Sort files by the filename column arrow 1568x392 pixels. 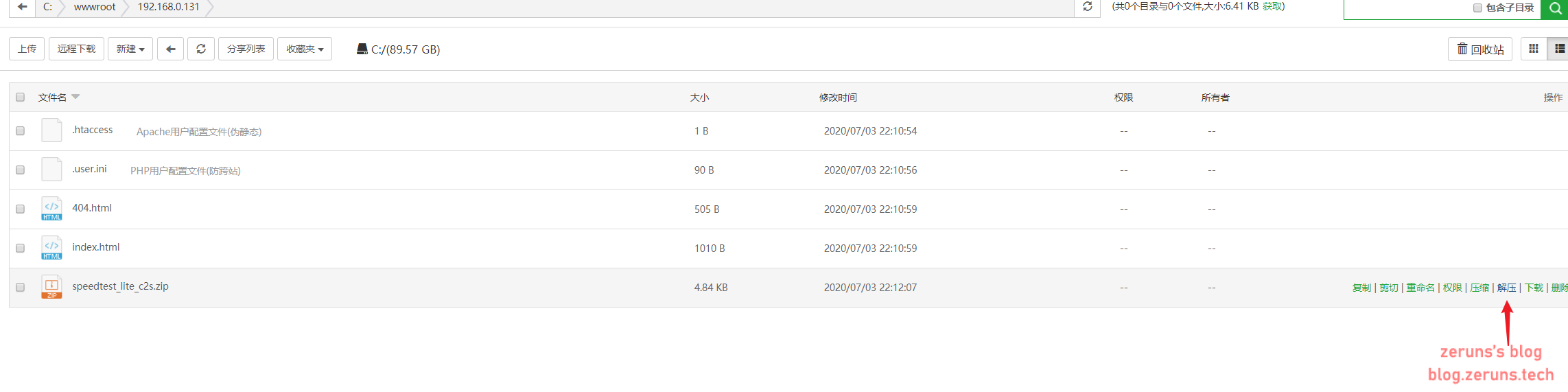pyautogui.click(x=75, y=97)
